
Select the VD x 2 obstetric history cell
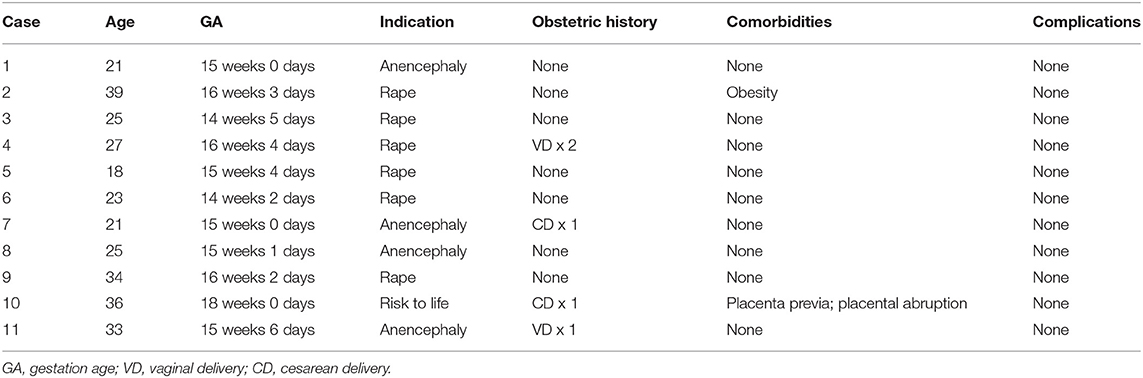click(x=554, y=147)
